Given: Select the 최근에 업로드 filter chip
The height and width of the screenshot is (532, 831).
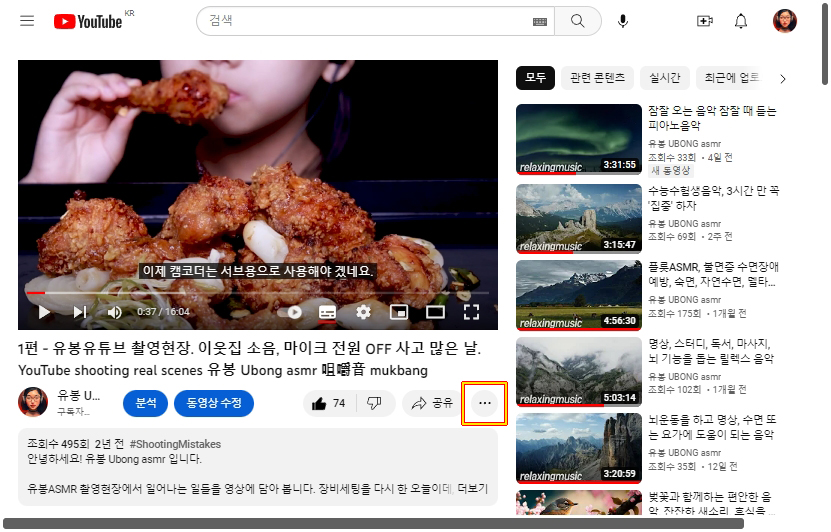Looking at the screenshot, I should click(x=731, y=78).
